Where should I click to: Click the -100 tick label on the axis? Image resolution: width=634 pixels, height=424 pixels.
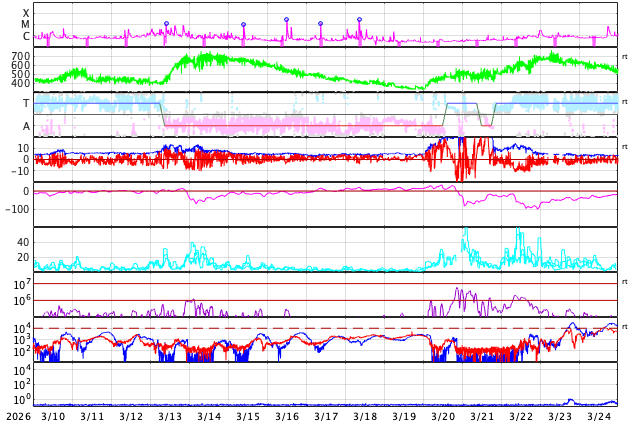click(x=17, y=209)
